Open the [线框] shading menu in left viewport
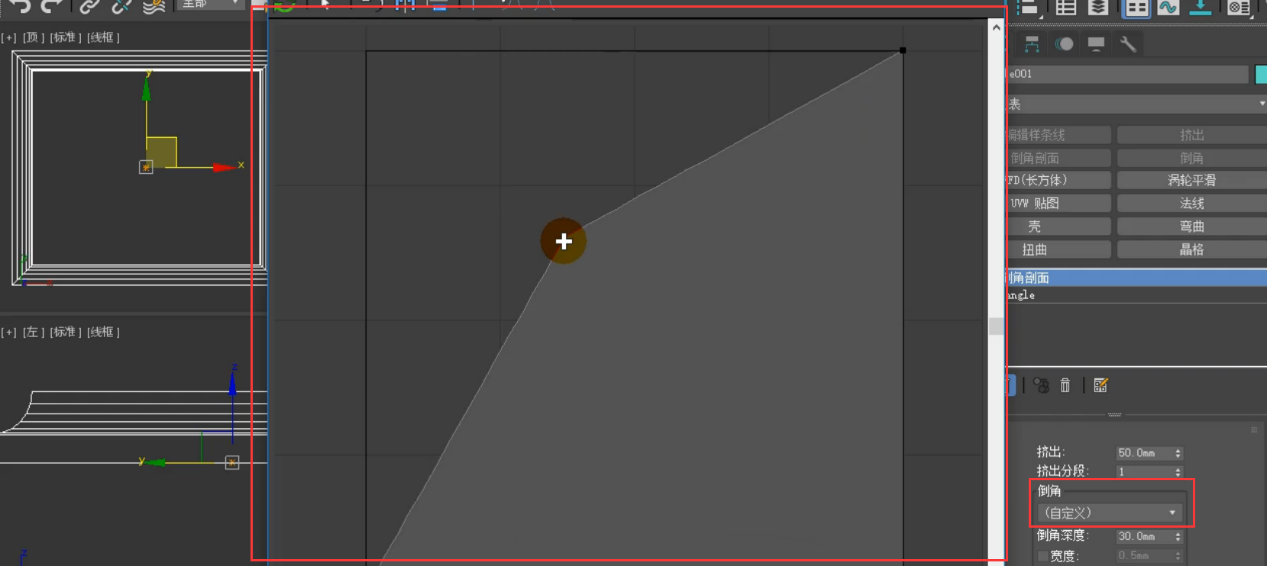Image resolution: width=1267 pixels, height=566 pixels. click(103, 332)
